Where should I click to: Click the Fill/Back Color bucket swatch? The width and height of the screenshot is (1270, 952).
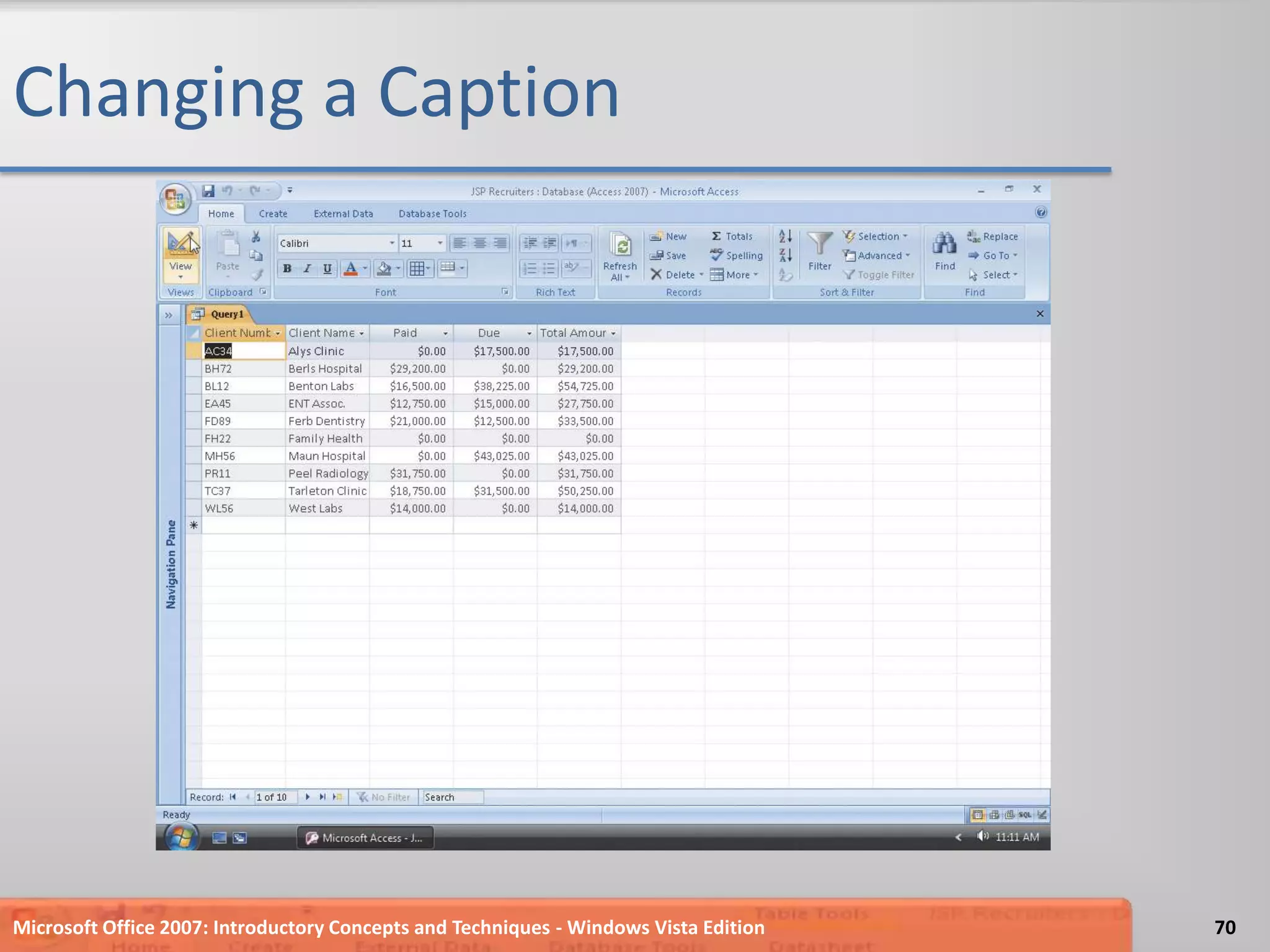384,268
